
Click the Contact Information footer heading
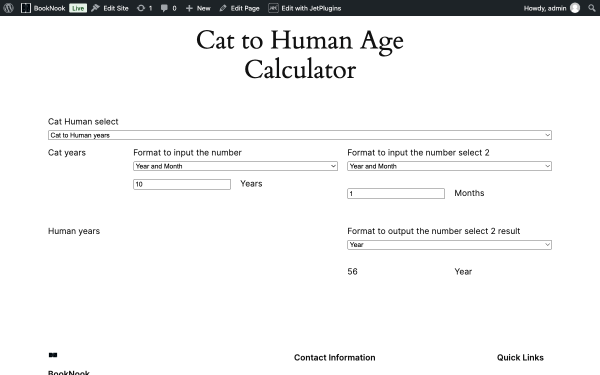coord(334,357)
